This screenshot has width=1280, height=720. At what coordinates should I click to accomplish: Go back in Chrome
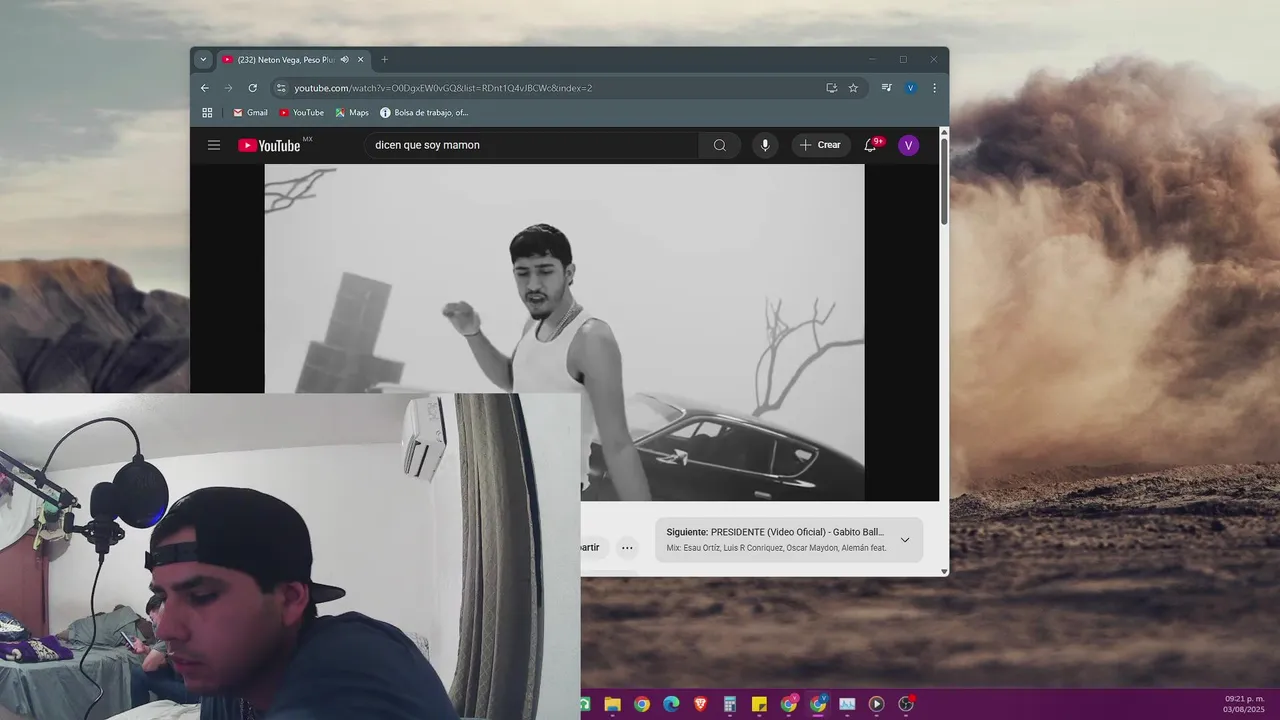[x=205, y=88]
